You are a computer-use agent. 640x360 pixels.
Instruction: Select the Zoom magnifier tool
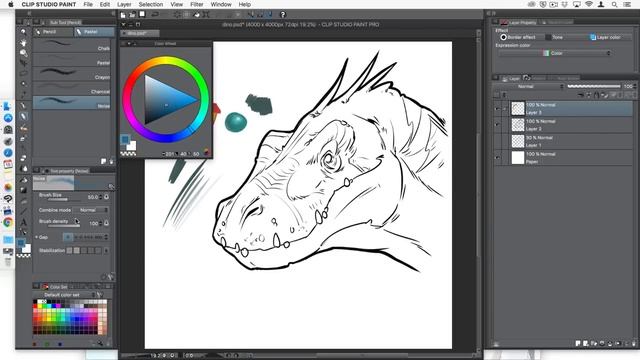(23, 32)
